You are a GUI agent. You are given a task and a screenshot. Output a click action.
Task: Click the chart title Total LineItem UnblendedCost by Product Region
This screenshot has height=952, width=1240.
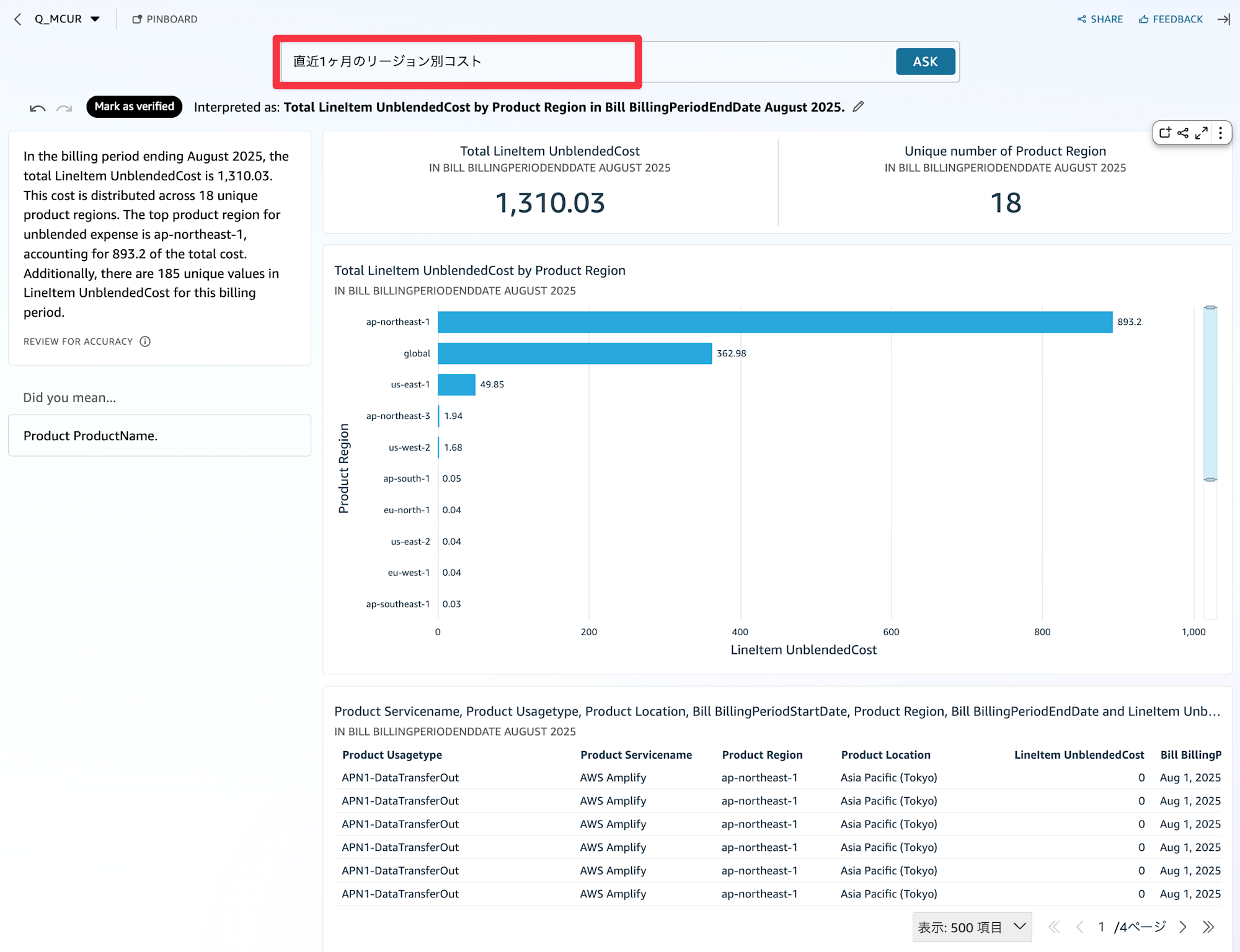tap(480, 270)
